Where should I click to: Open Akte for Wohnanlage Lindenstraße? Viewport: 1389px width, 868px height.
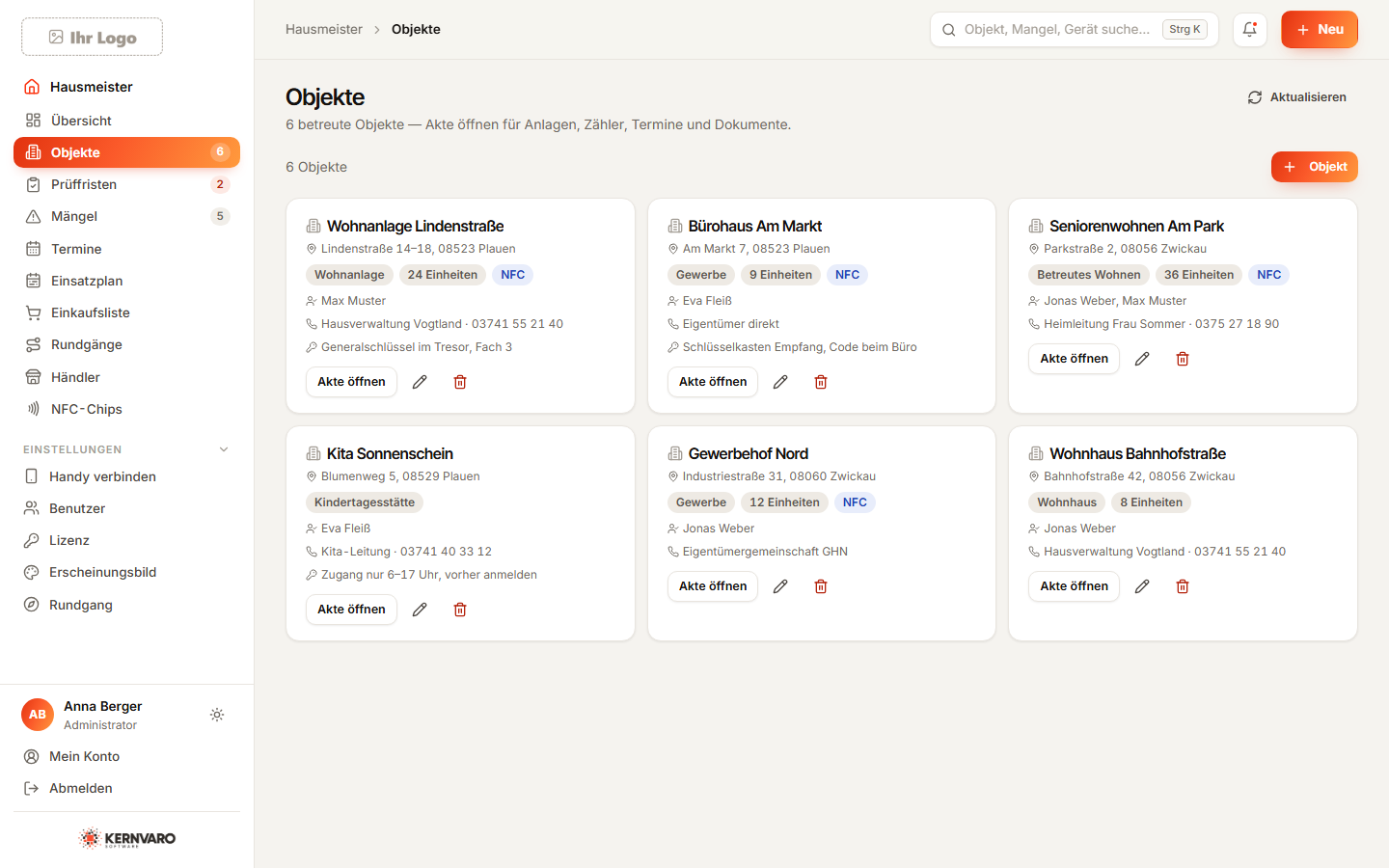pyautogui.click(x=351, y=382)
